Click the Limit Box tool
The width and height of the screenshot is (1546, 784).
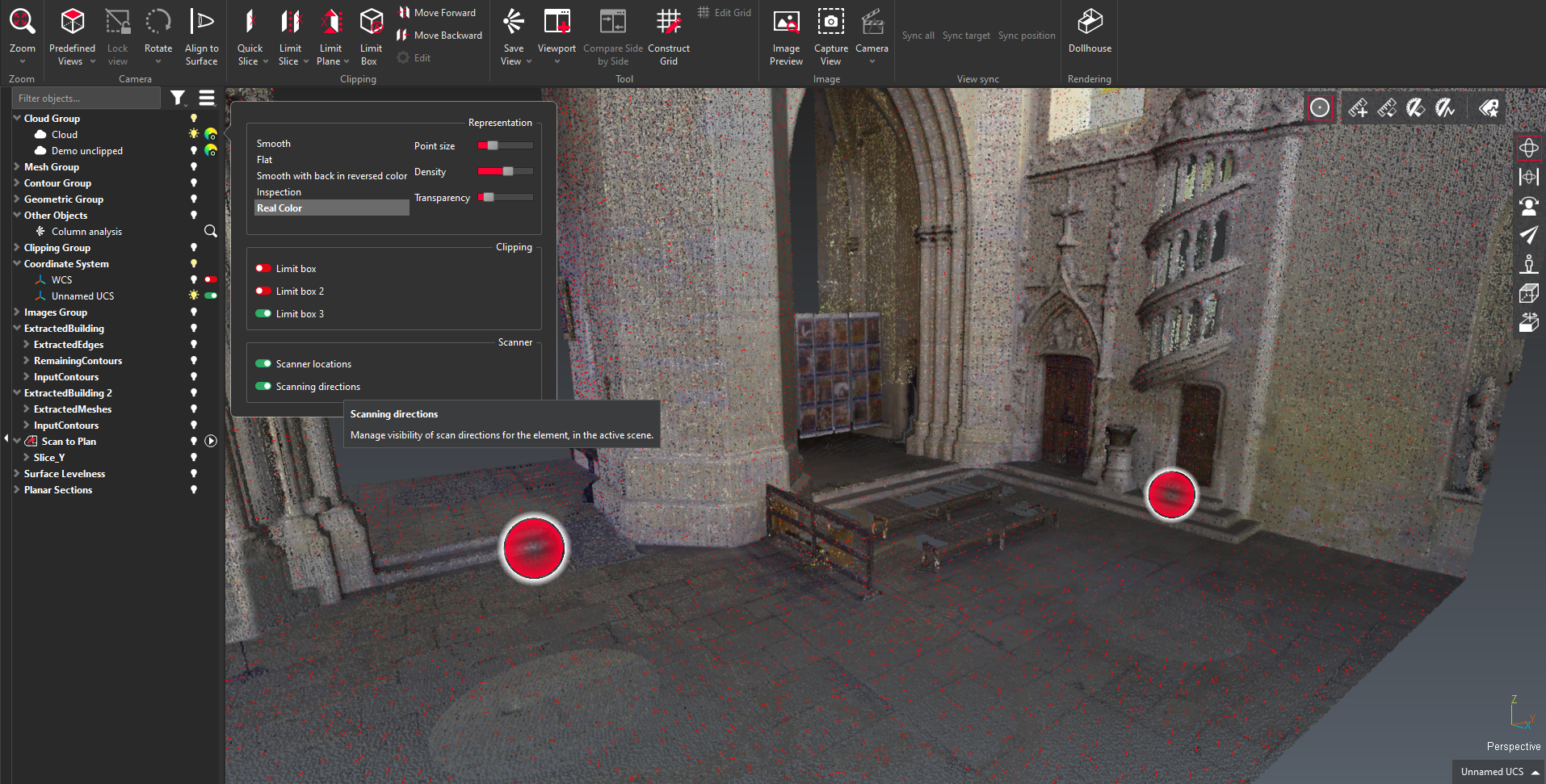click(x=371, y=23)
